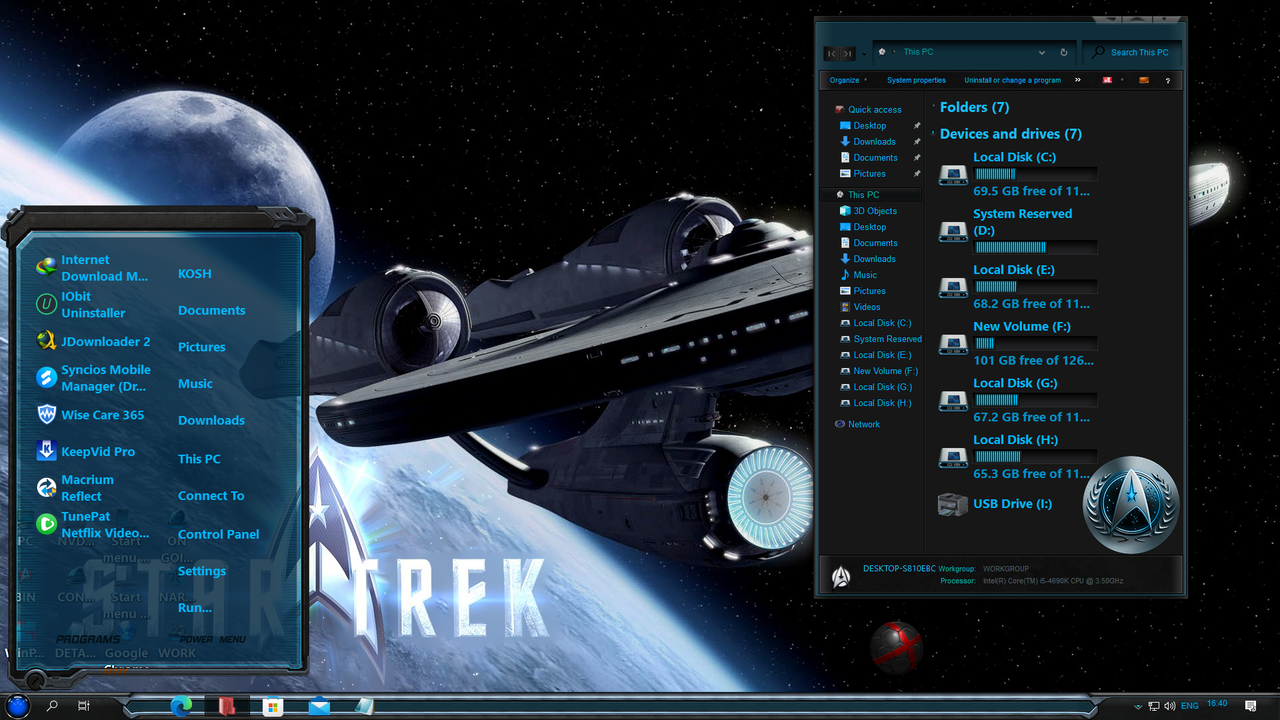
Task: Show more toolbar commands chevron
Action: pyautogui.click(x=1078, y=80)
